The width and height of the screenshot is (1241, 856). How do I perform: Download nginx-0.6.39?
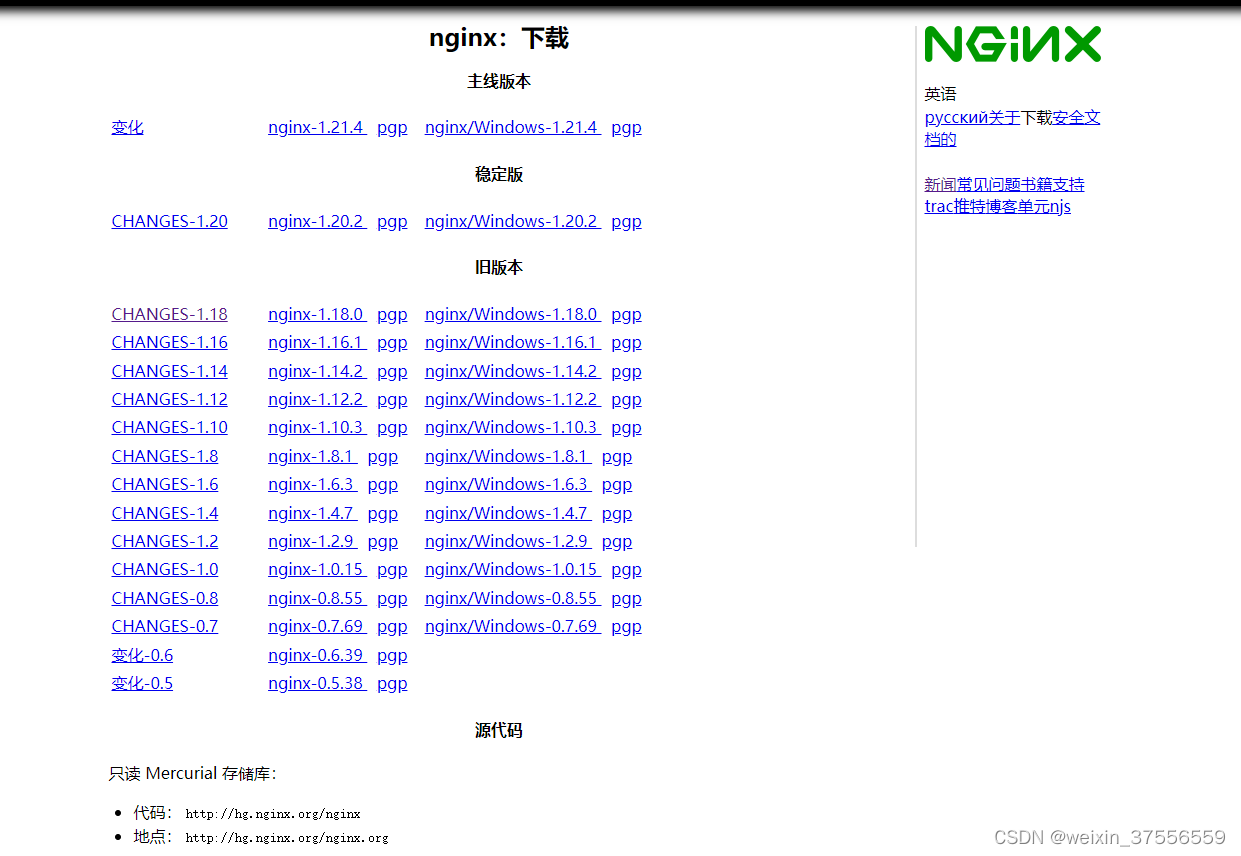click(x=317, y=655)
